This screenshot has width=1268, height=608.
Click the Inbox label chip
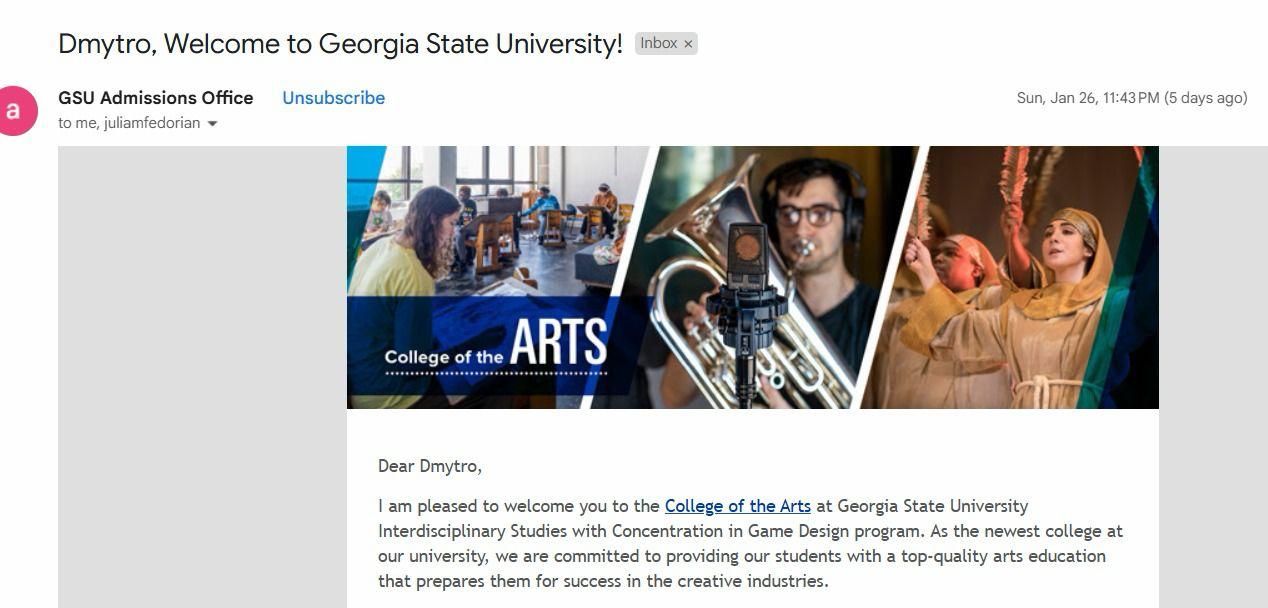pyautogui.click(x=659, y=44)
